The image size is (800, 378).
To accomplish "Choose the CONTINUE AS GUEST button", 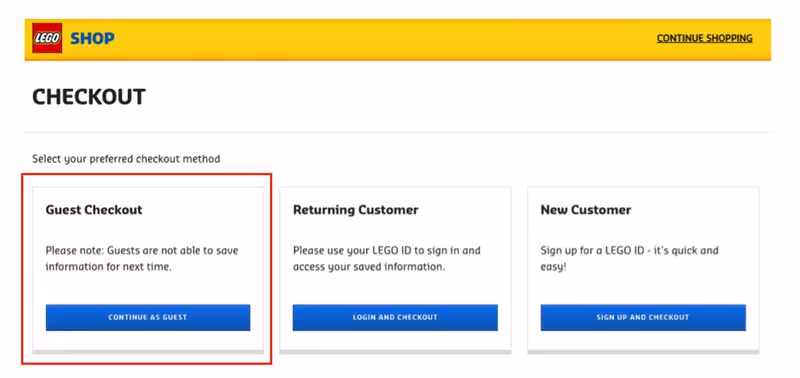I will point(148,317).
